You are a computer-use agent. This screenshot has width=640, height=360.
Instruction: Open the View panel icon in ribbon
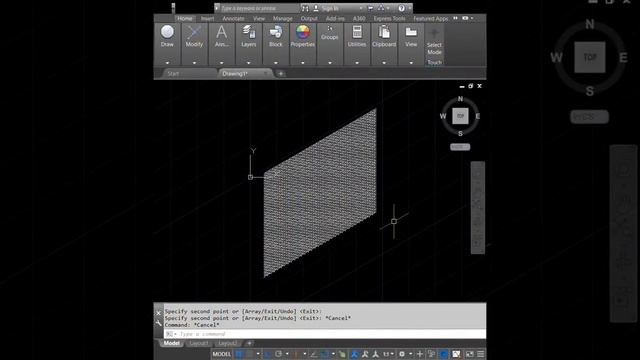[x=411, y=32]
